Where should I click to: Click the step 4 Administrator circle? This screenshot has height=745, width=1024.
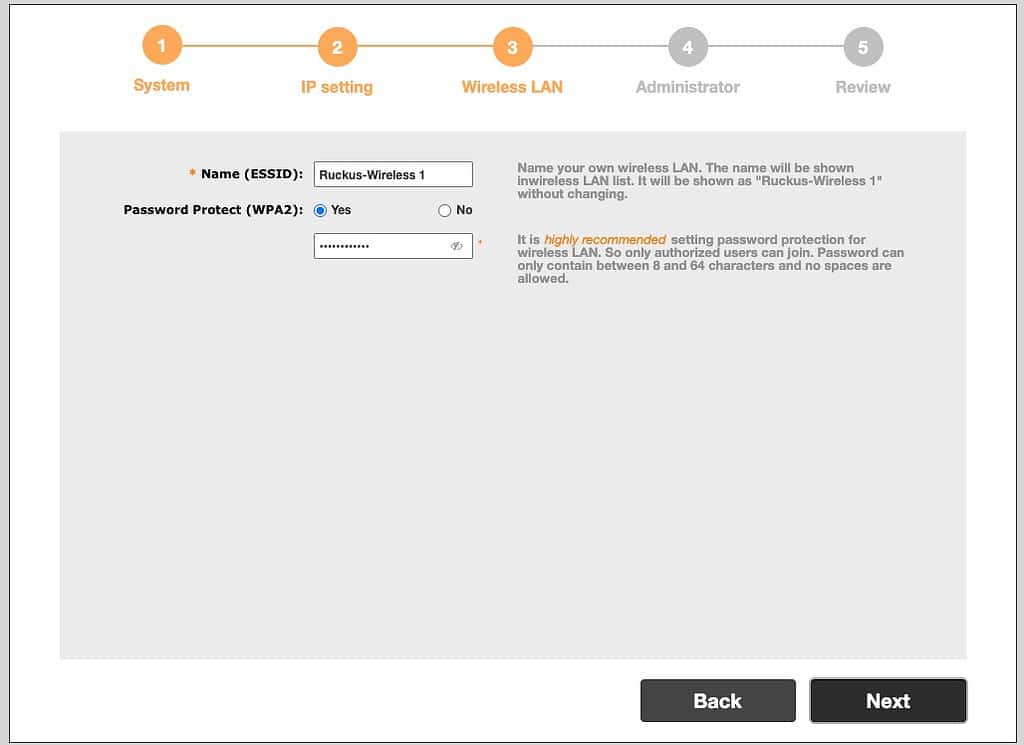coord(688,47)
